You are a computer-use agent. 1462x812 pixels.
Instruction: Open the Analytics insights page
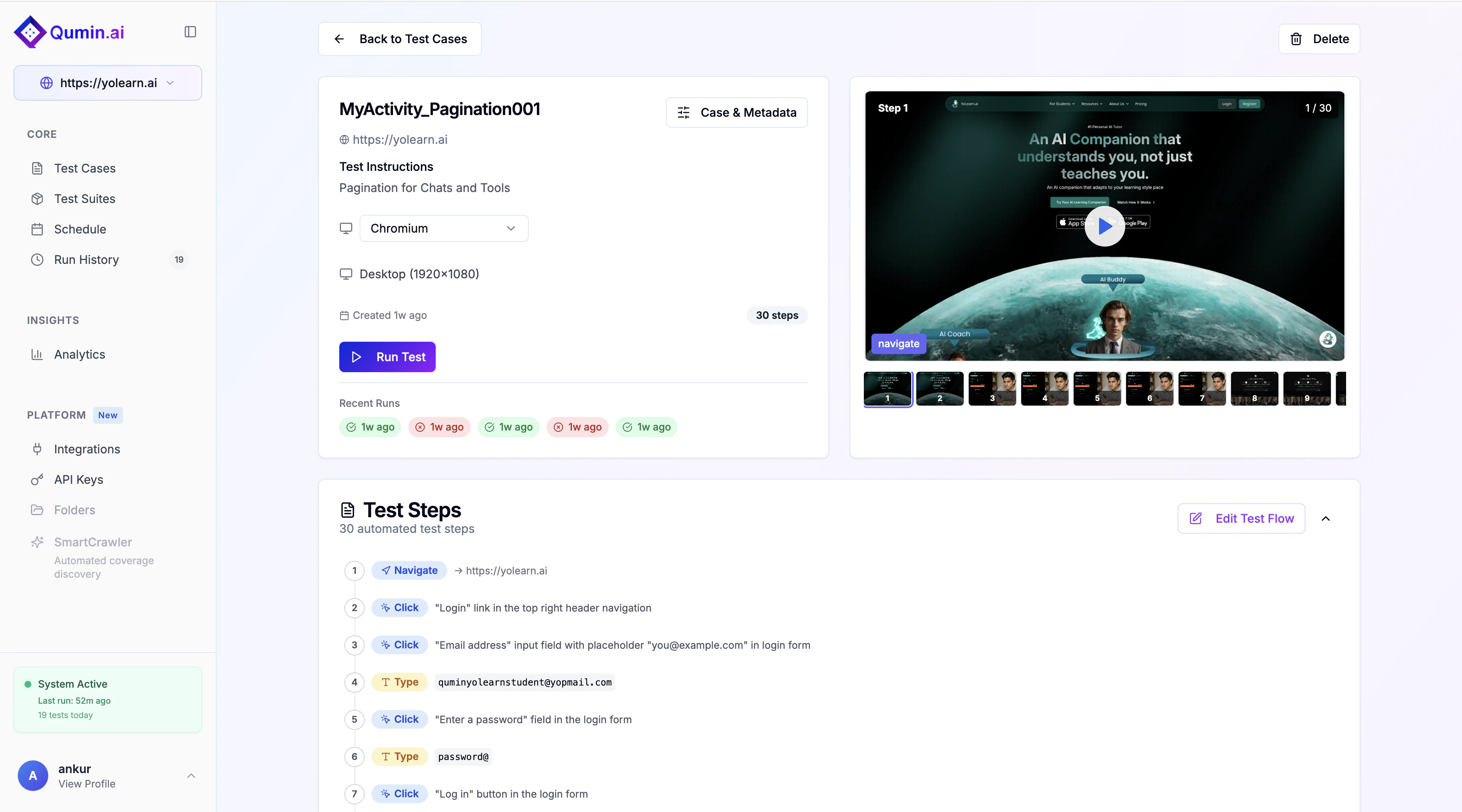(80, 354)
